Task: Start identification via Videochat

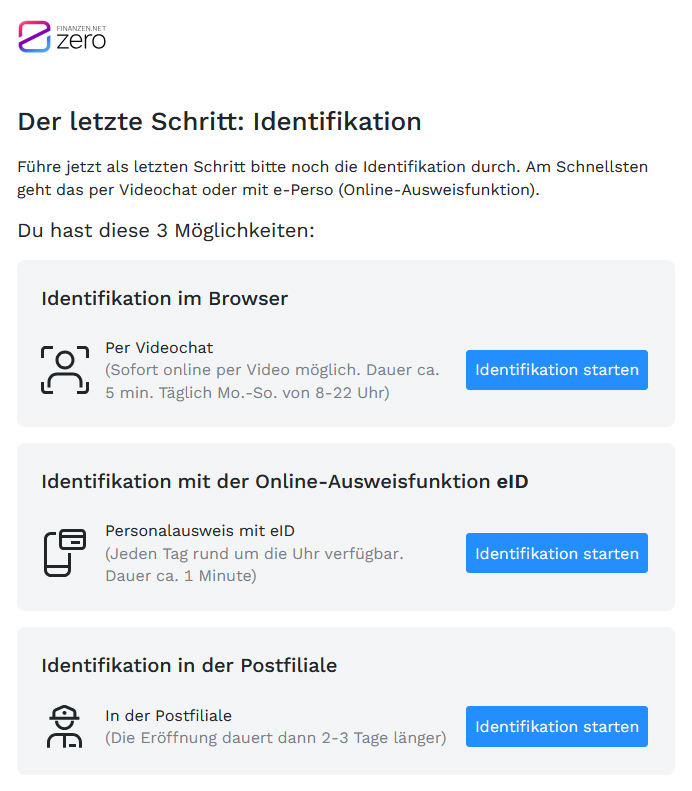Action: (x=556, y=370)
